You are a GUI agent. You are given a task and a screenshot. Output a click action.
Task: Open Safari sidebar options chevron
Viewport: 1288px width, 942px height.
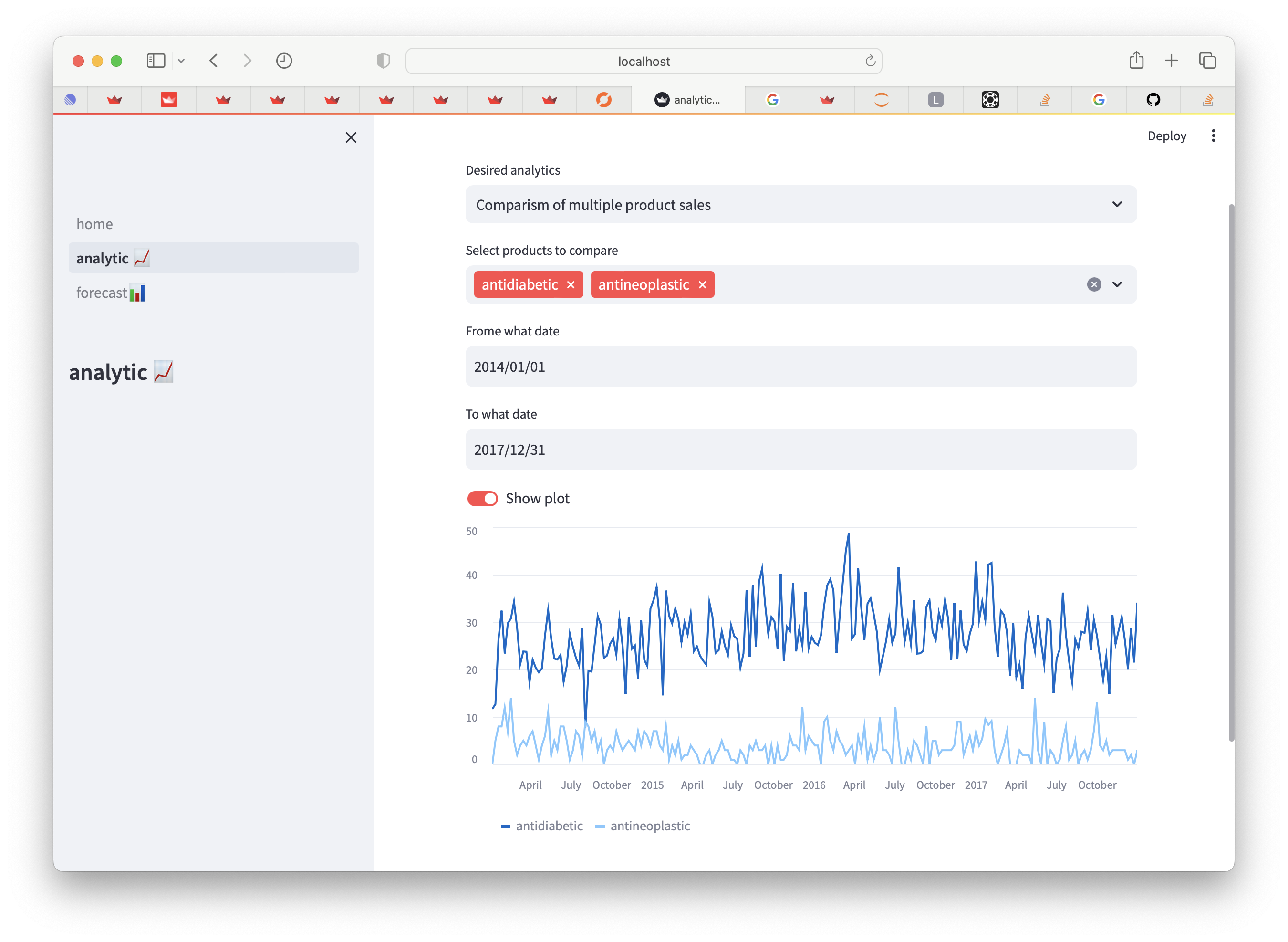pyautogui.click(x=181, y=61)
